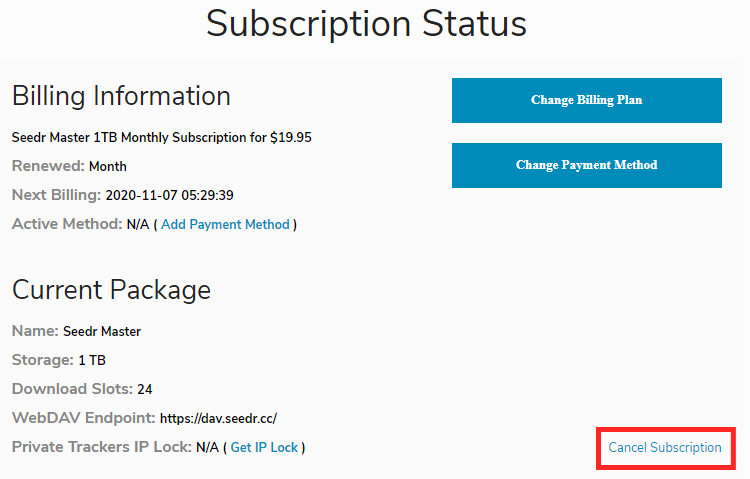Click the Renewed value "Month"
750x479 pixels.
click(107, 166)
